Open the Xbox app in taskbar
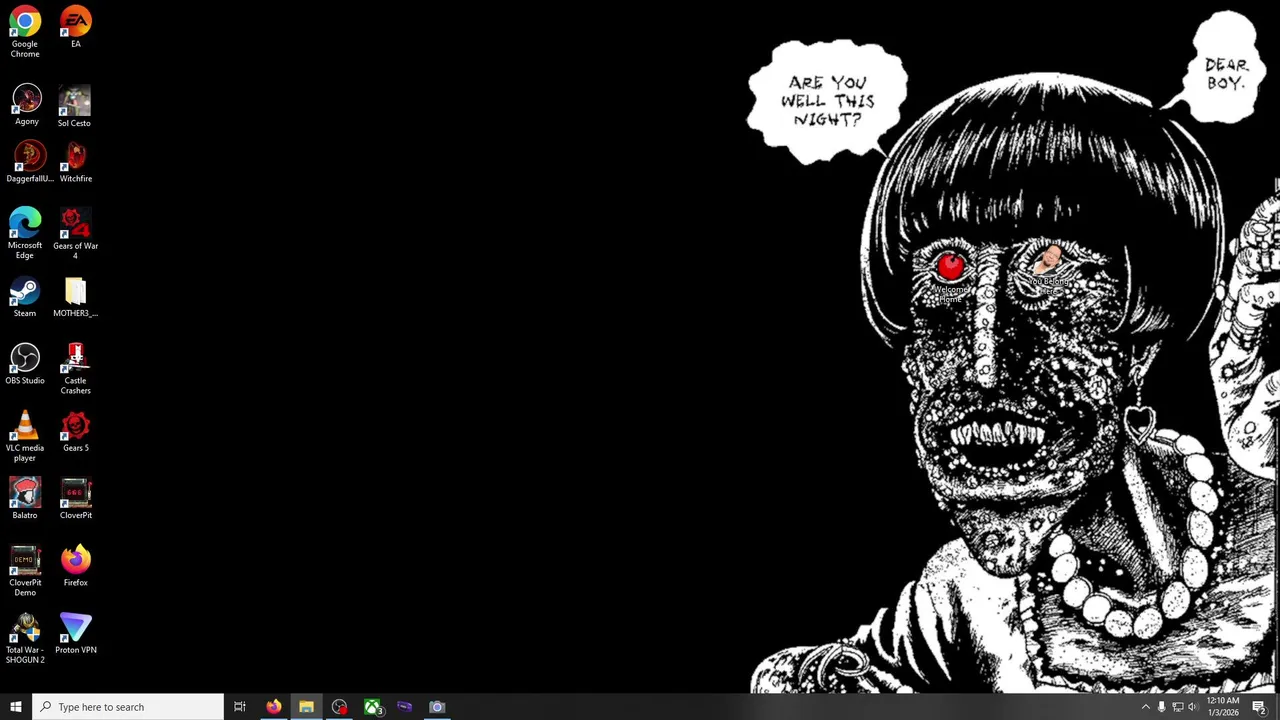Image resolution: width=1280 pixels, height=720 pixels. (372, 707)
